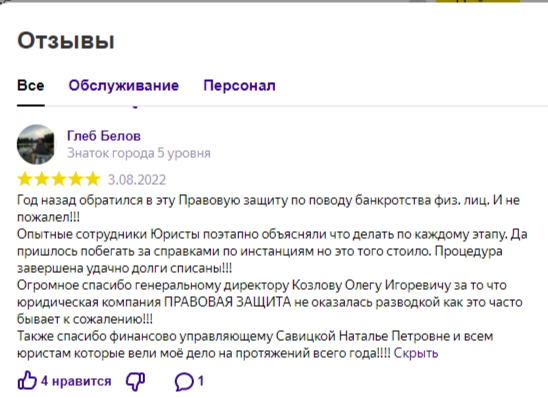Viewport: 548px width, 397px height.
Task: Open the Обслуживание reviews tab
Action: click(x=123, y=86)
